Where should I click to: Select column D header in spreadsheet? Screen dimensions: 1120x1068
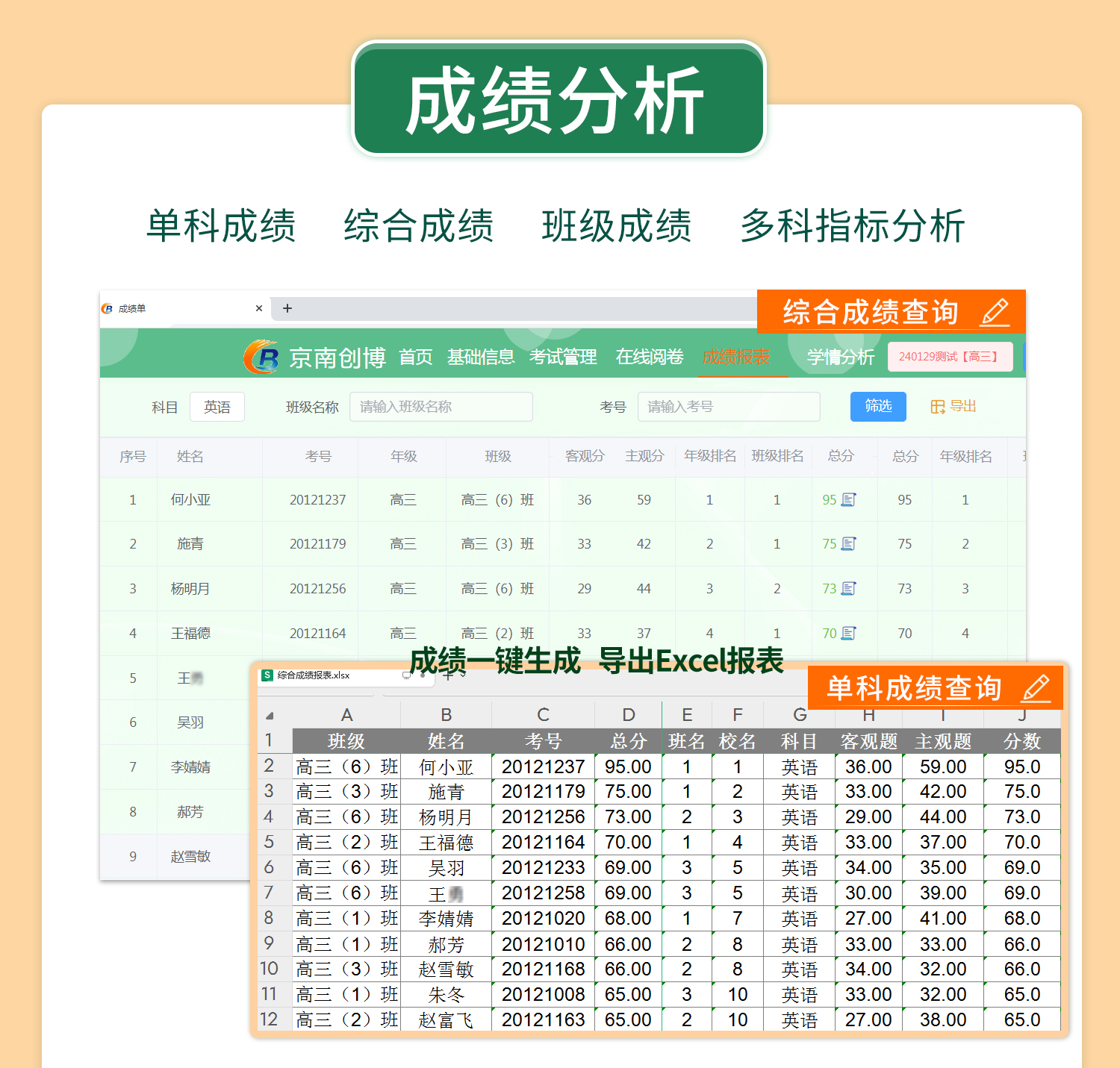629,715
